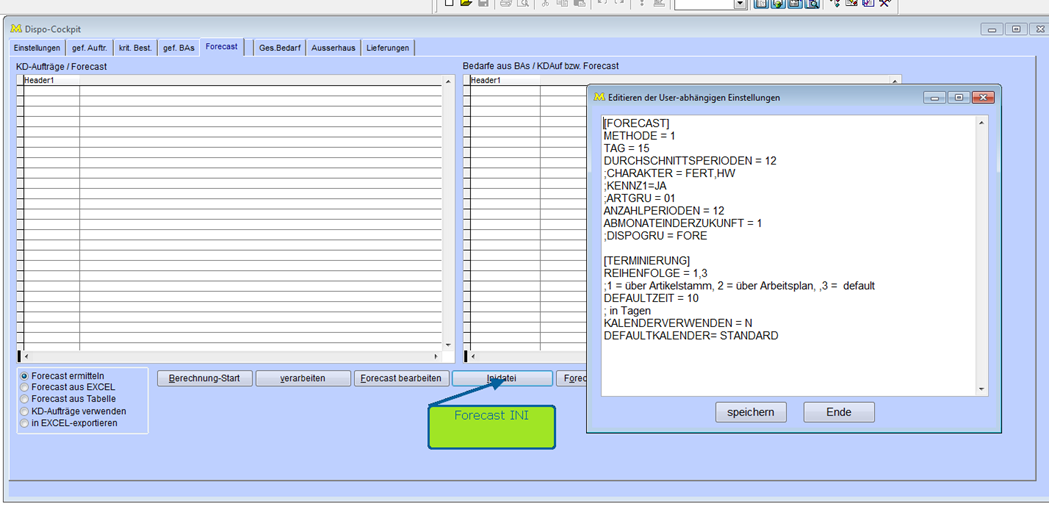The width and height of the screenshot is (1049, 515).
Task: Open the Ges.Bedarf tab
Action: click(279, 48)
